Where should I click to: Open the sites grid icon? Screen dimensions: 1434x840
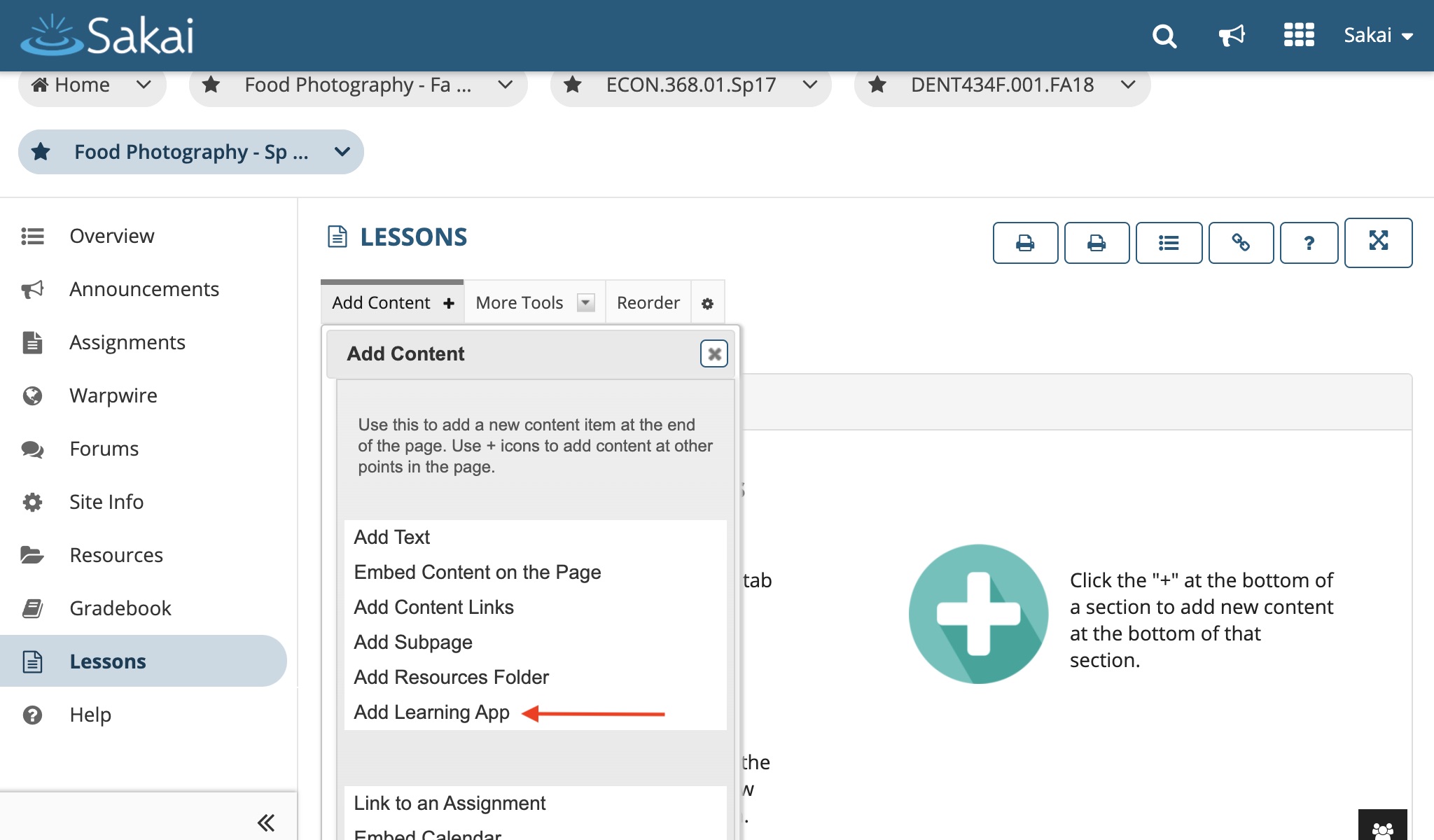pos(1299,35)
